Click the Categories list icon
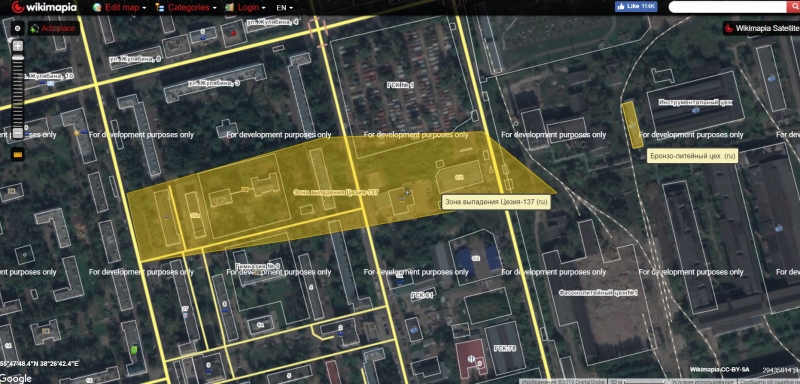This screenshot has width=800, height=384. (x=160, y=8)
